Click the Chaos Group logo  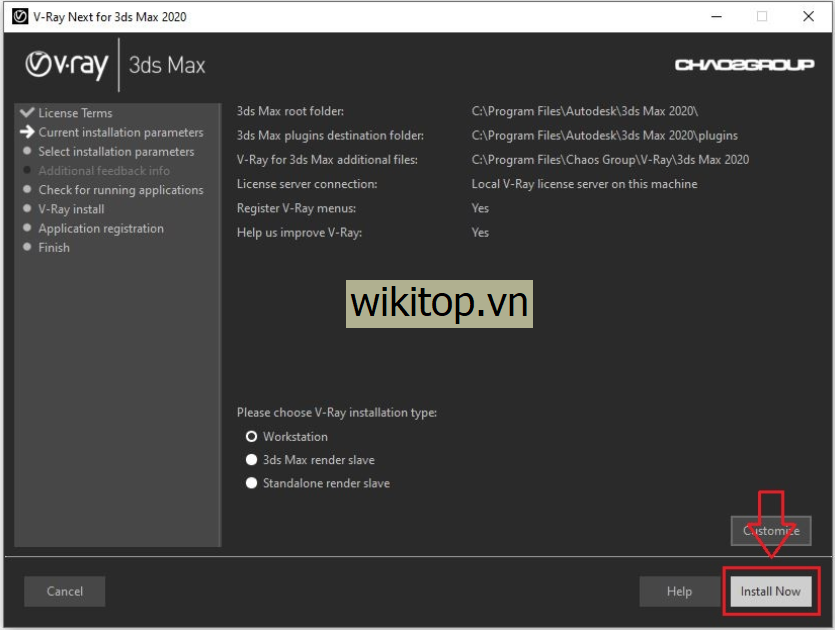click(x=744, y=65)
